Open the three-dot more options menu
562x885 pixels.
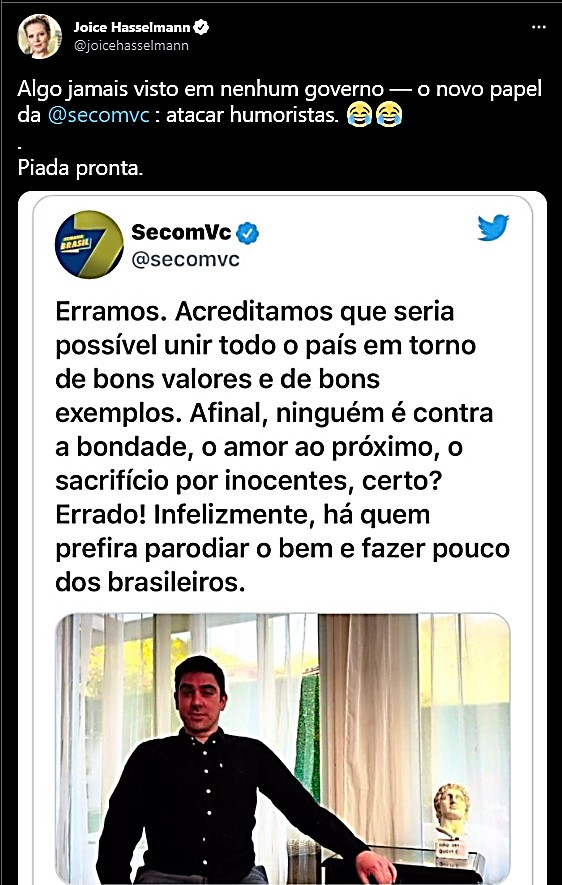tap(539, 27)
